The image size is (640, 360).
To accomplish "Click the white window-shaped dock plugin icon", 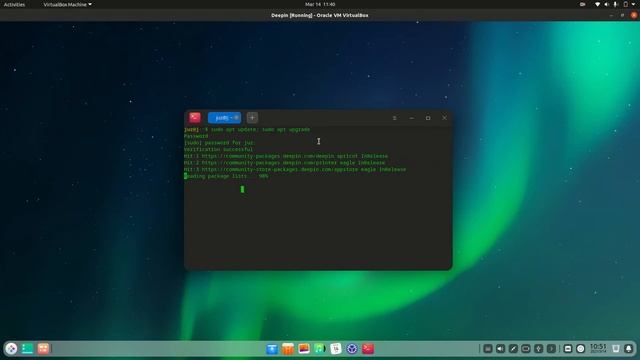I will (568, 349).
